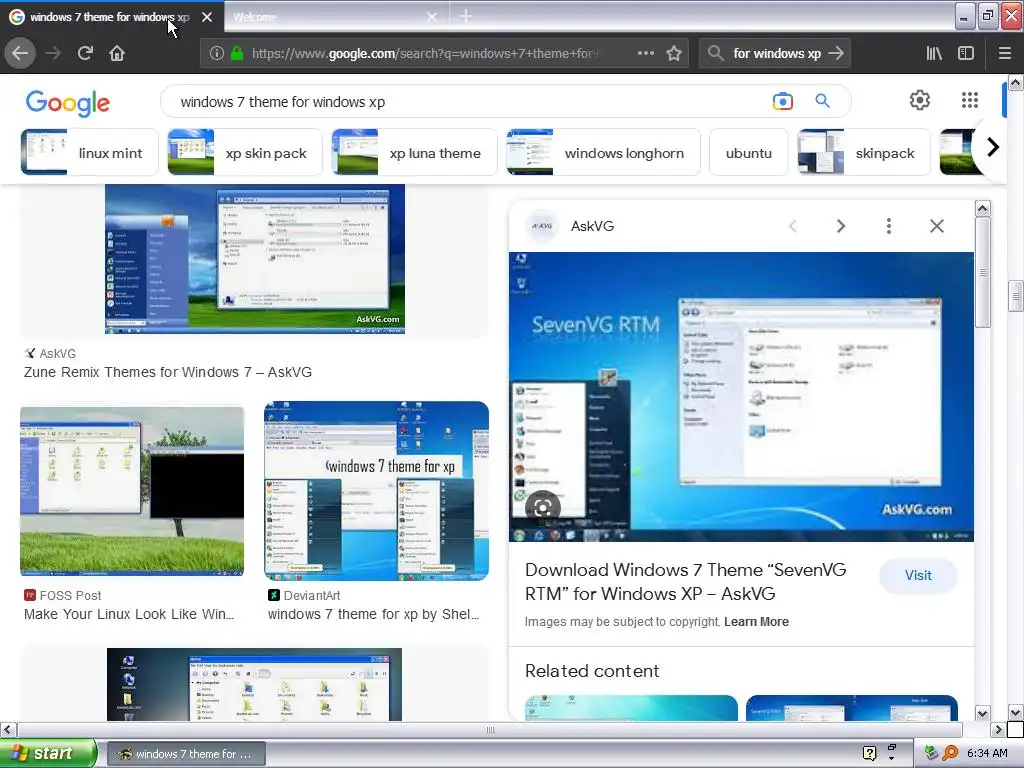Click the Visit button for AskVG
Viewport: 1024px width, 768px height.
pyautogui.click(x=918, y=575)
